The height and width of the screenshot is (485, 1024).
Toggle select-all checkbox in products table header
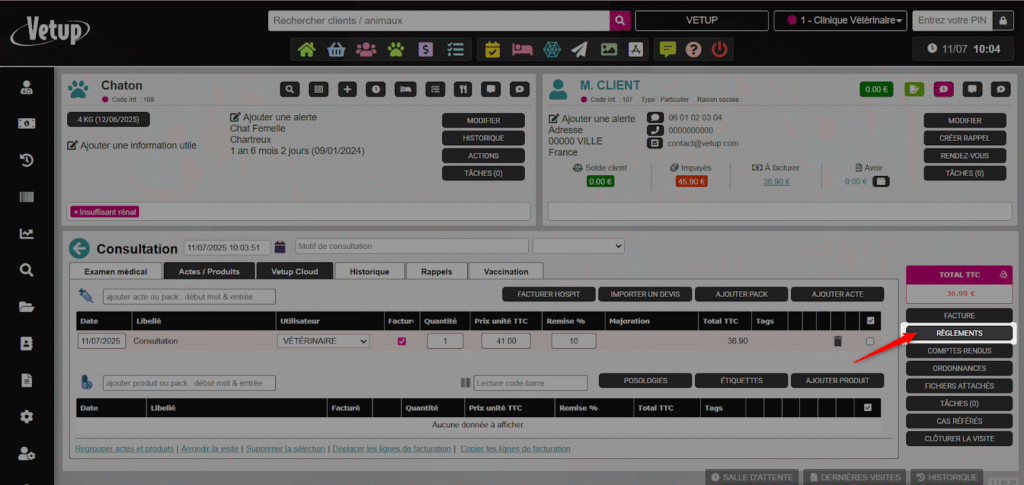click(x=867, y=407)
